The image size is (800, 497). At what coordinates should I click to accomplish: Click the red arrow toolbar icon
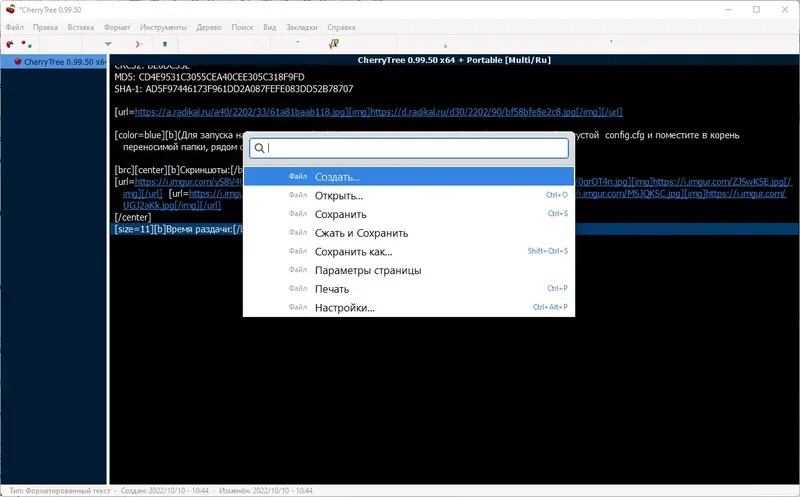click(x=139, y=44)
